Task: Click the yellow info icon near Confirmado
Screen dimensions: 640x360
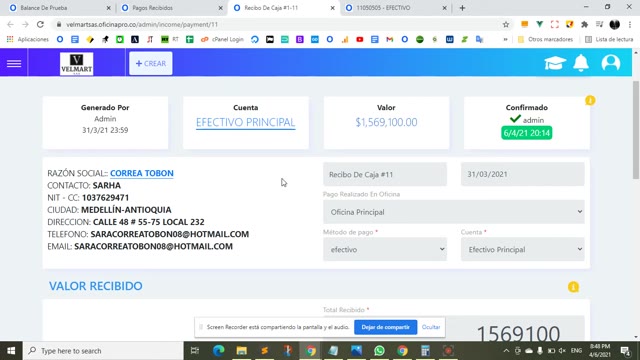Action: (590, 100)
